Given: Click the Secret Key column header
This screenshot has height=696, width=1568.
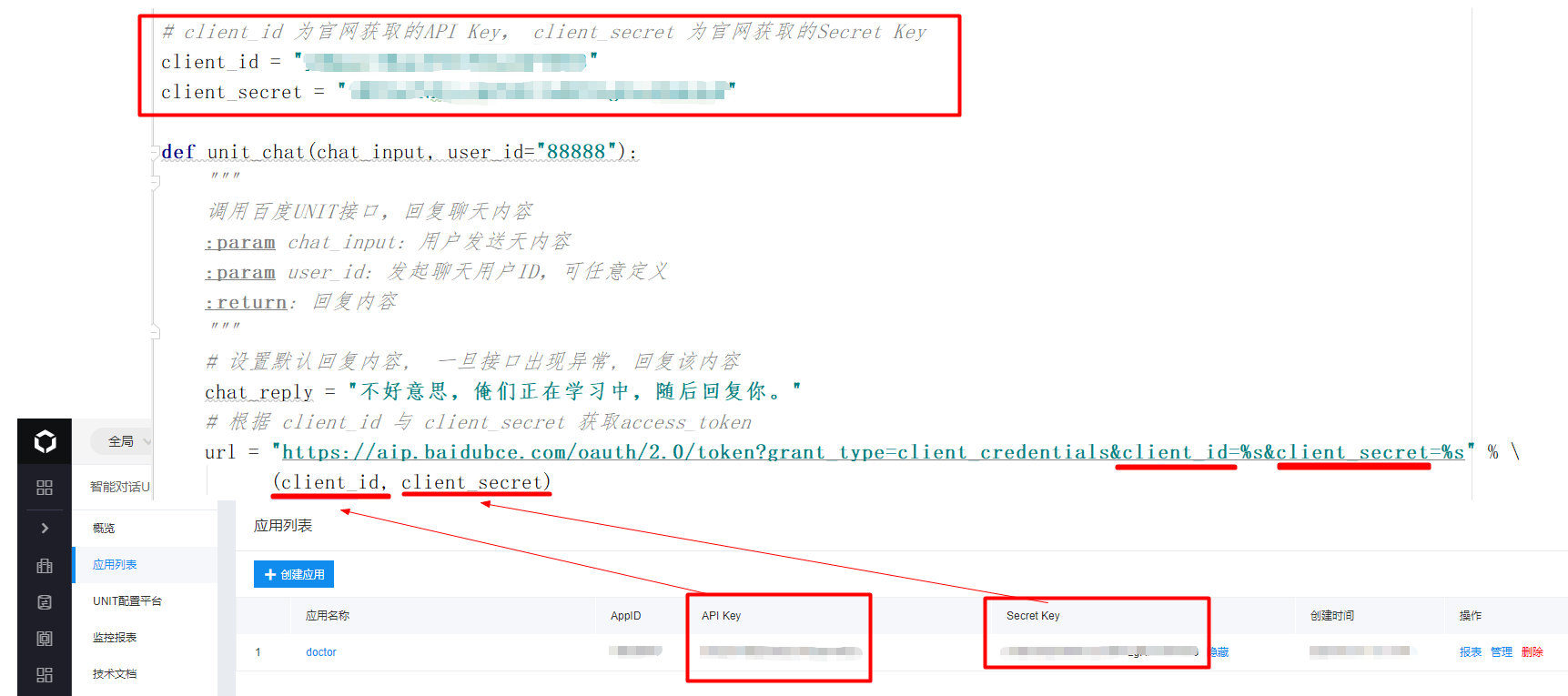Looking at the screenshot, I should 1033,616.
